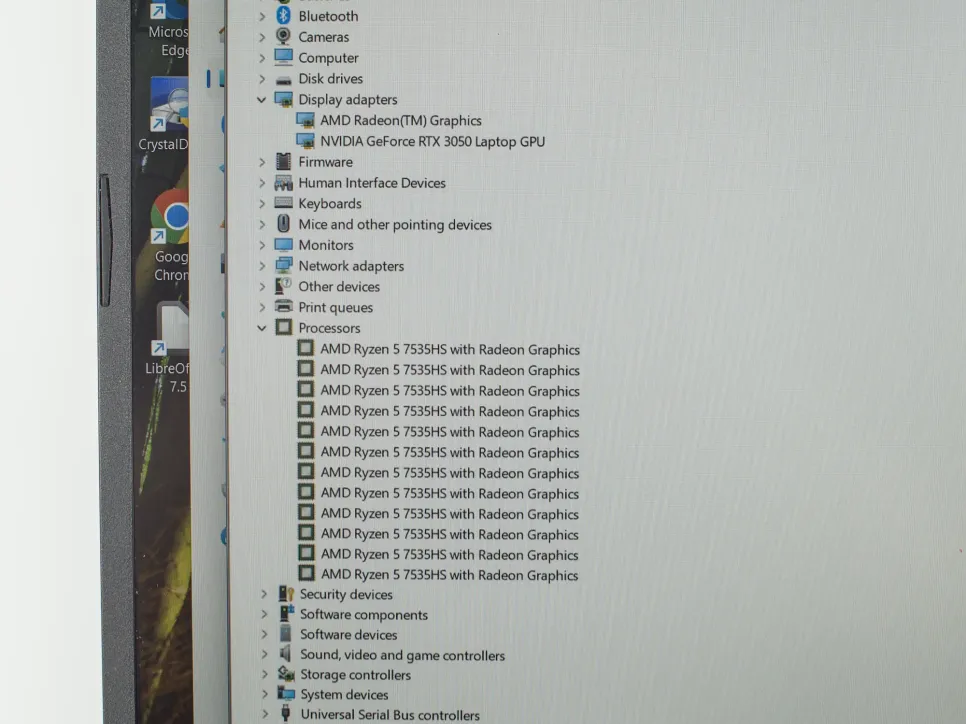Click the Security devices icon
966x724 pixels.
[286, 594]
